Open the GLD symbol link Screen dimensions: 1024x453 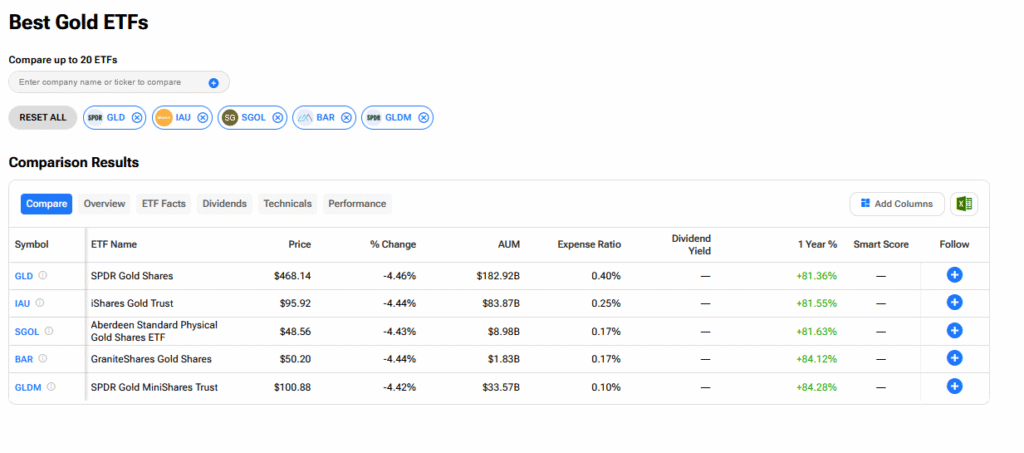[24, 276]
